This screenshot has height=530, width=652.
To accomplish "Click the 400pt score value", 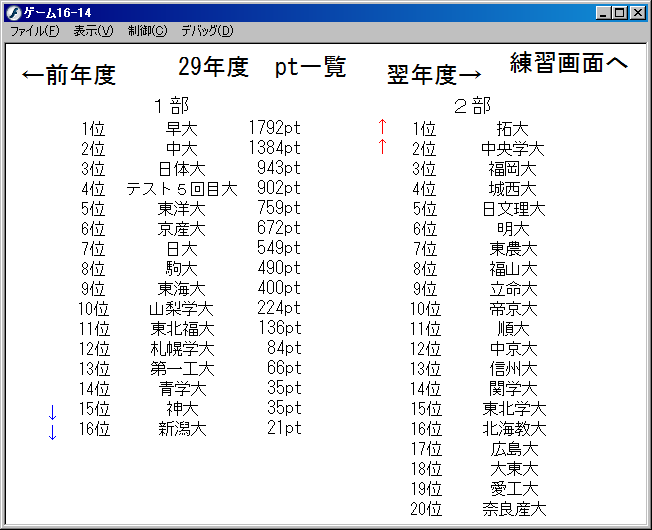I will pos(279,287).
